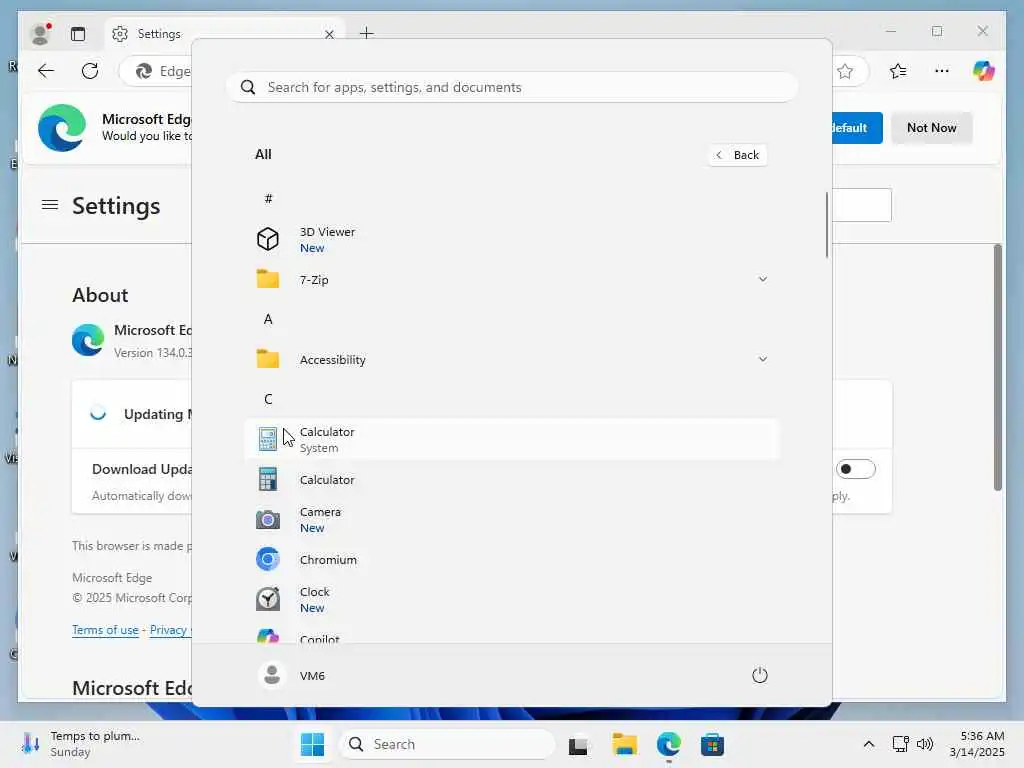Viewport: 1024px width, 768px height.
Task: Click Not Now on the Edge prompt
Action: (931, 127)
